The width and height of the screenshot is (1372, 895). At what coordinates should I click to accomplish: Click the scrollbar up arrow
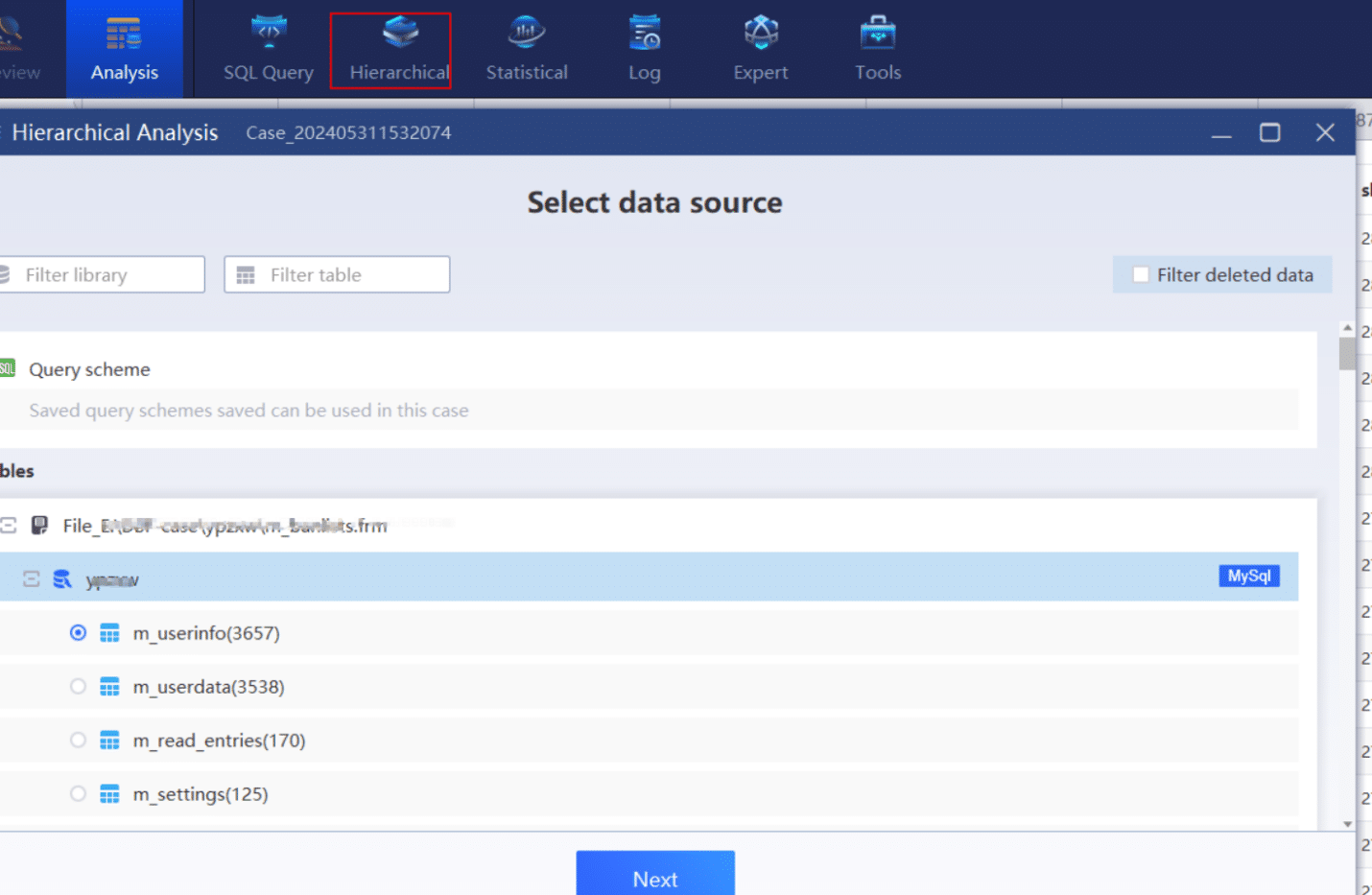click(x=1347, y=328)
